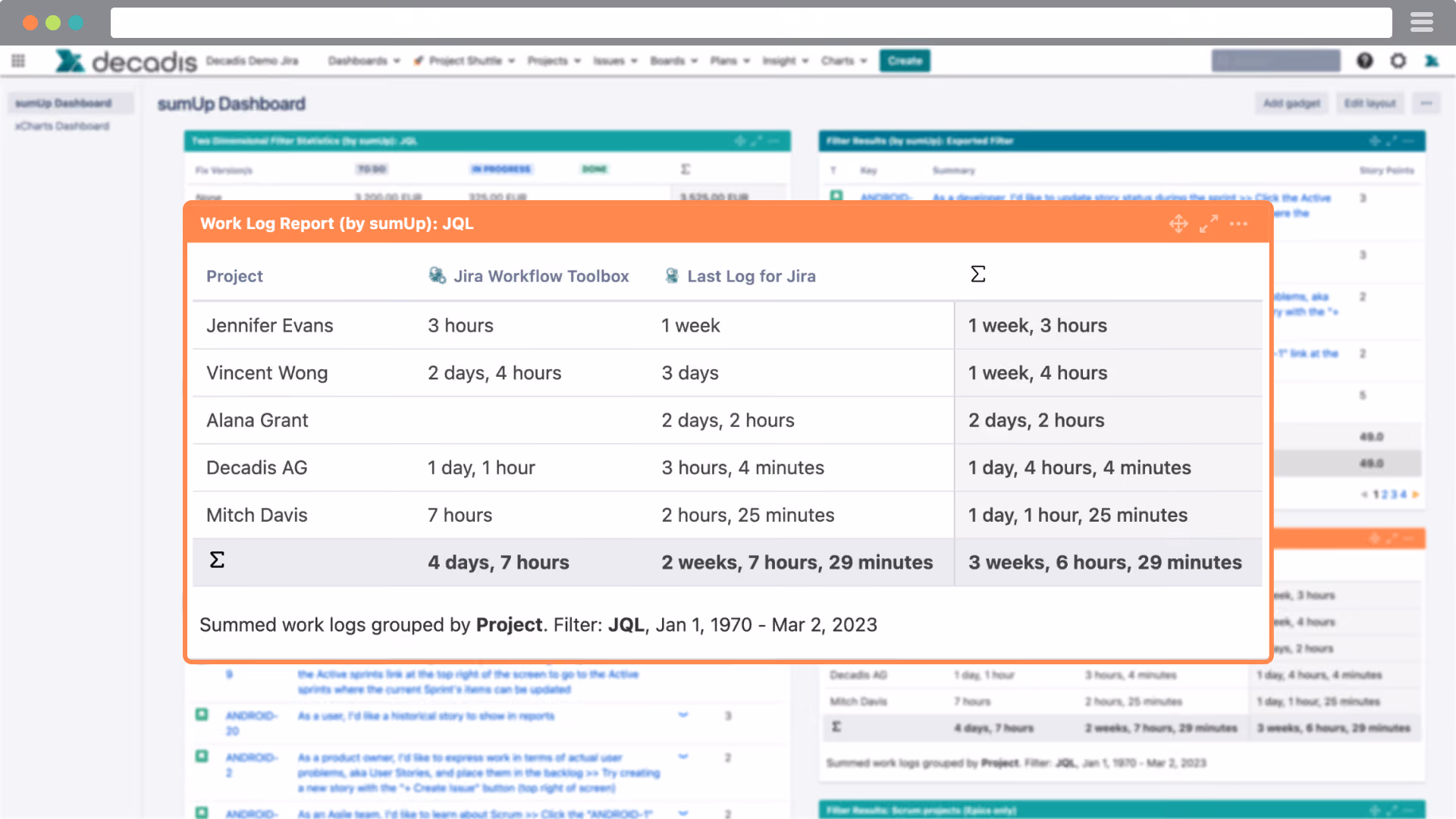Click '2 weeks, 7 hours, 29 minutes' sum cell

[x=797, y=563]
